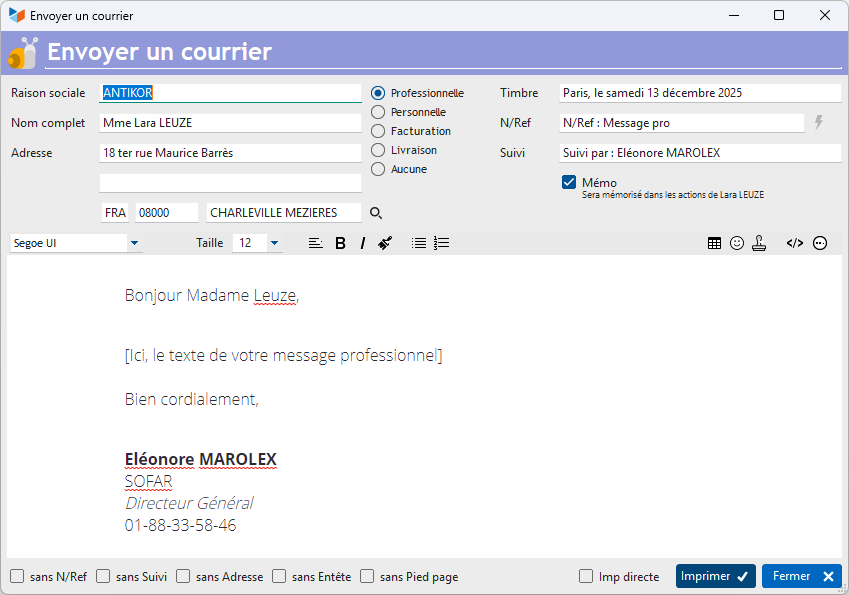
Task: Click the Imprimer button
Action: click(715, 576)
